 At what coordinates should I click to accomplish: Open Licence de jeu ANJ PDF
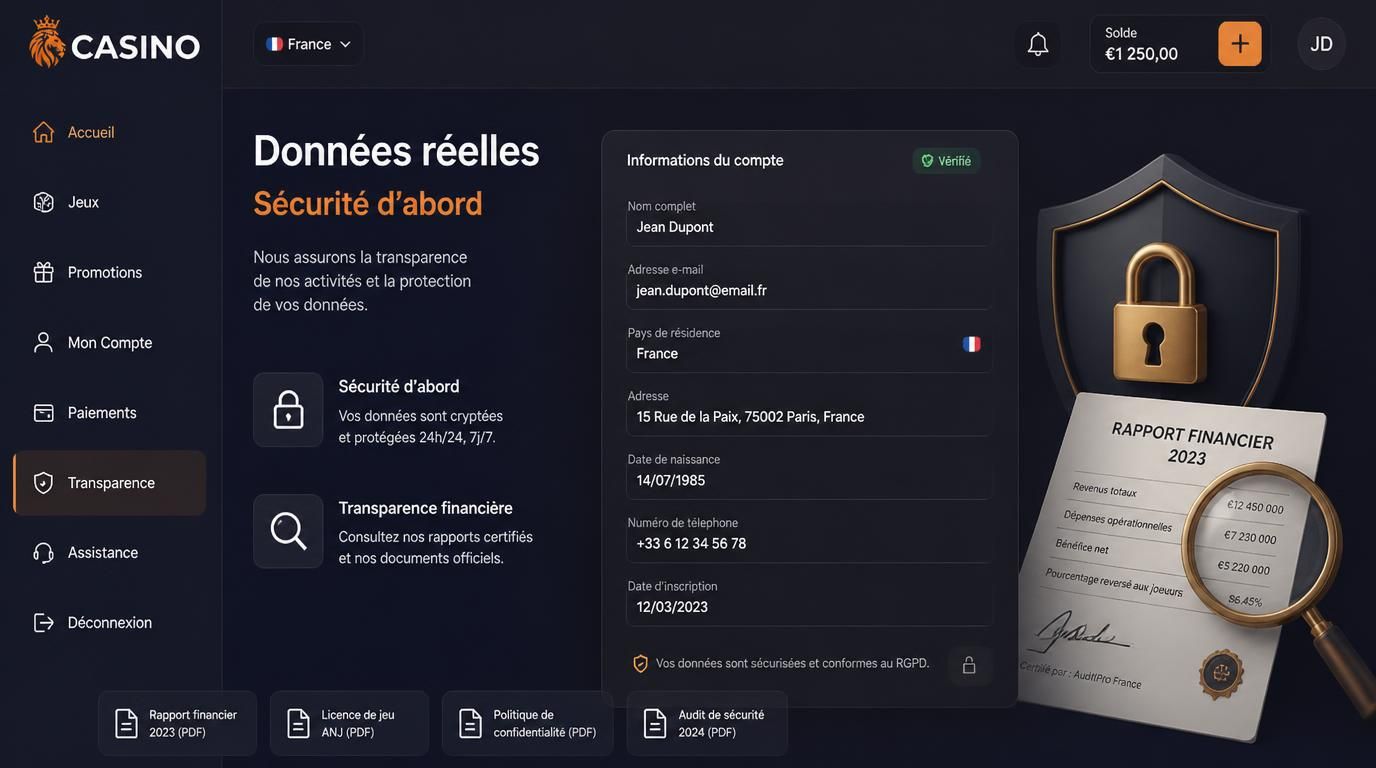tap(350, 723)
